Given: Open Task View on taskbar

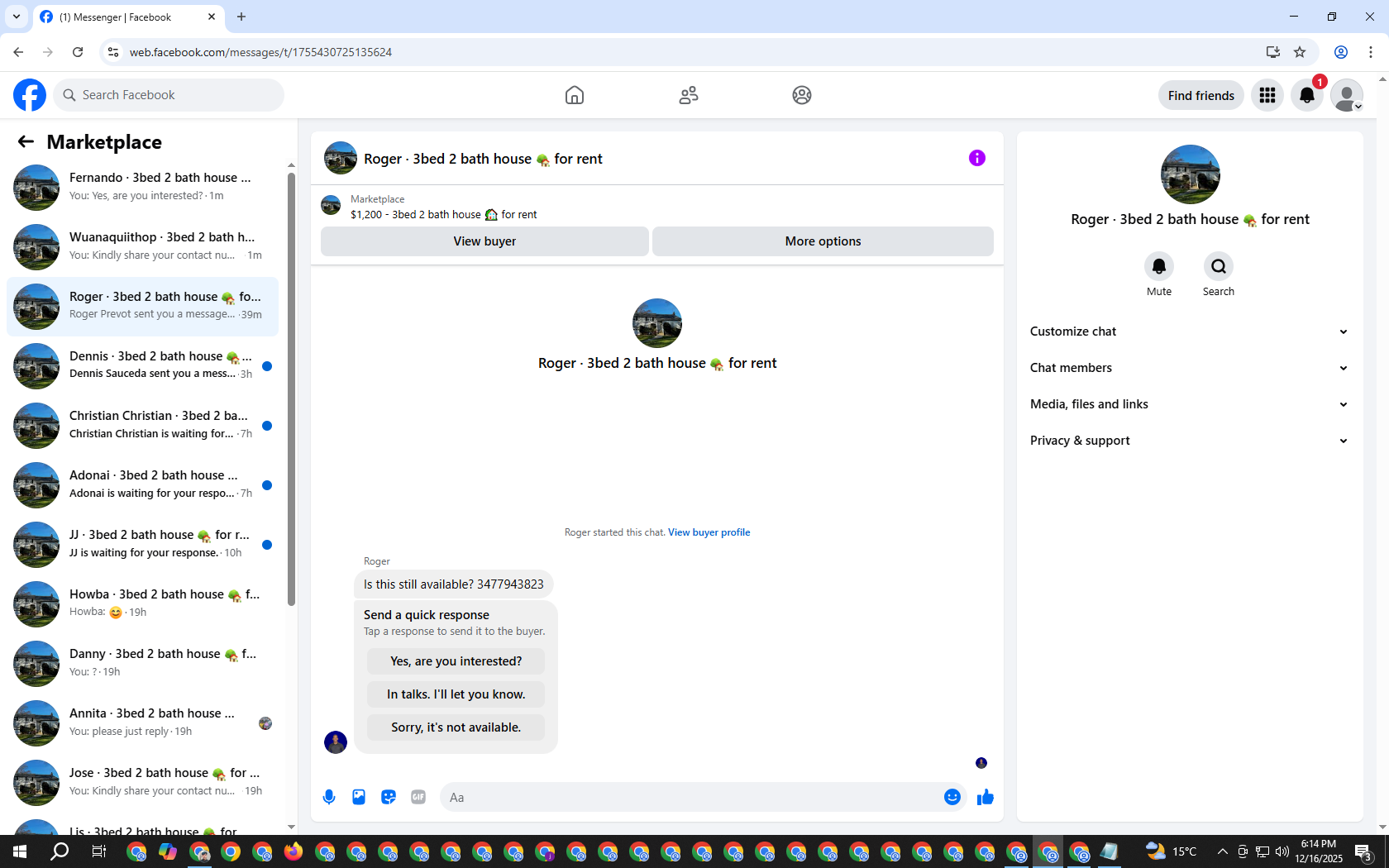Looking at the screenshot, I should pos(98,851).
